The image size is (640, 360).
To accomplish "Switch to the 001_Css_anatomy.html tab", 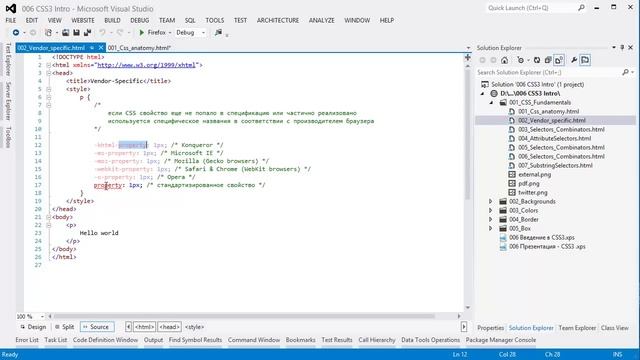I will 139,48.
